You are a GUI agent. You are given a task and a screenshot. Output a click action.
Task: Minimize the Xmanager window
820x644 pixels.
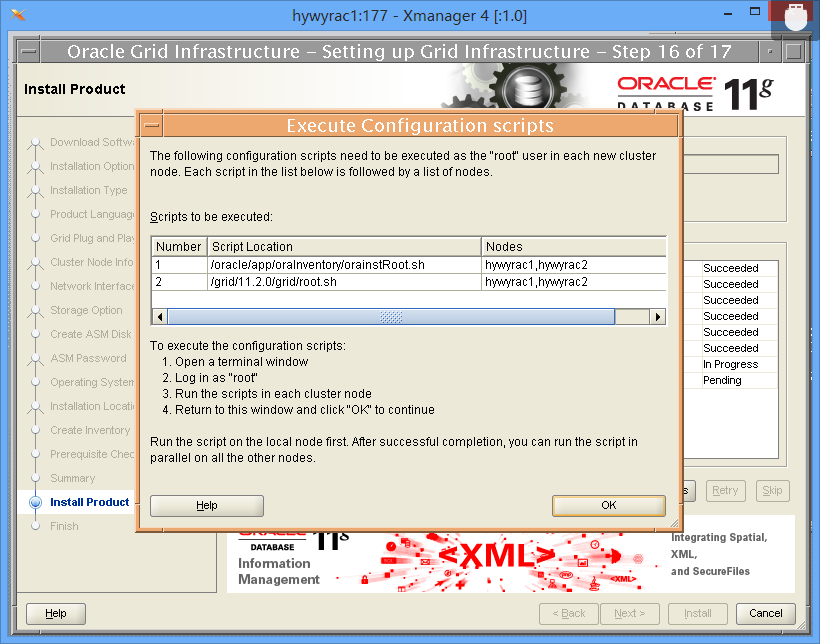[x=728, y=13]
